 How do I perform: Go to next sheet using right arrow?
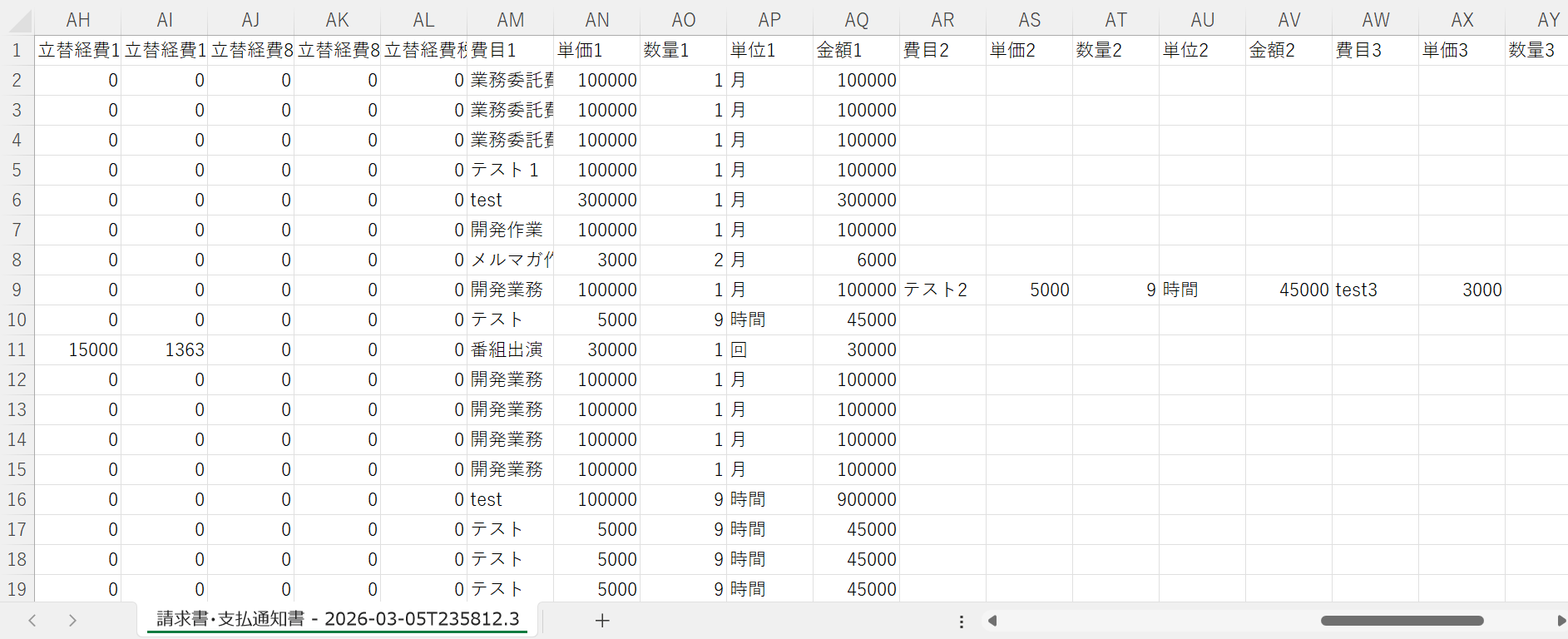(x=72, y=621)
